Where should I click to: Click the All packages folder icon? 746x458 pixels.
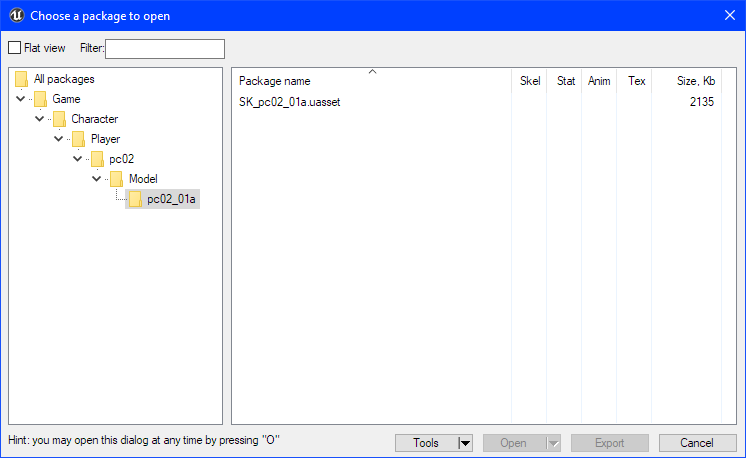(x=21, y=79)
